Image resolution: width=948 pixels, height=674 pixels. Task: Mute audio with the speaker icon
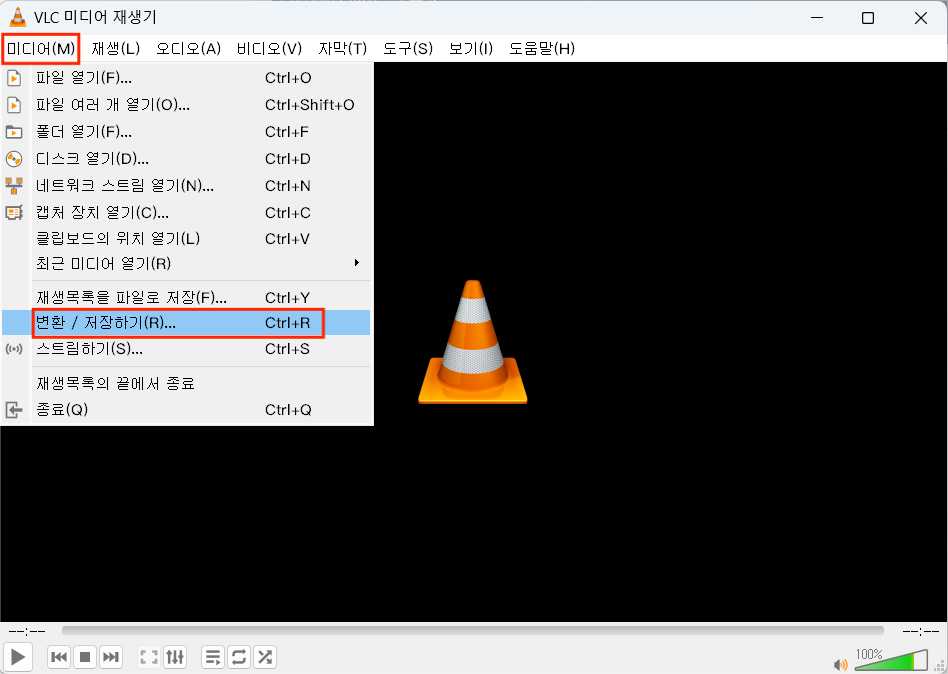point(841,663)
